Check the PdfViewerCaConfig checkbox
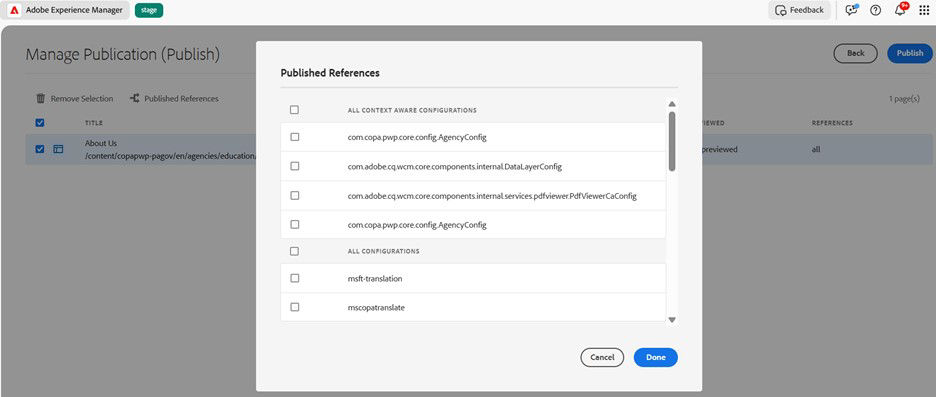Screen dimensions: 936x397 [x=294, y=195]
